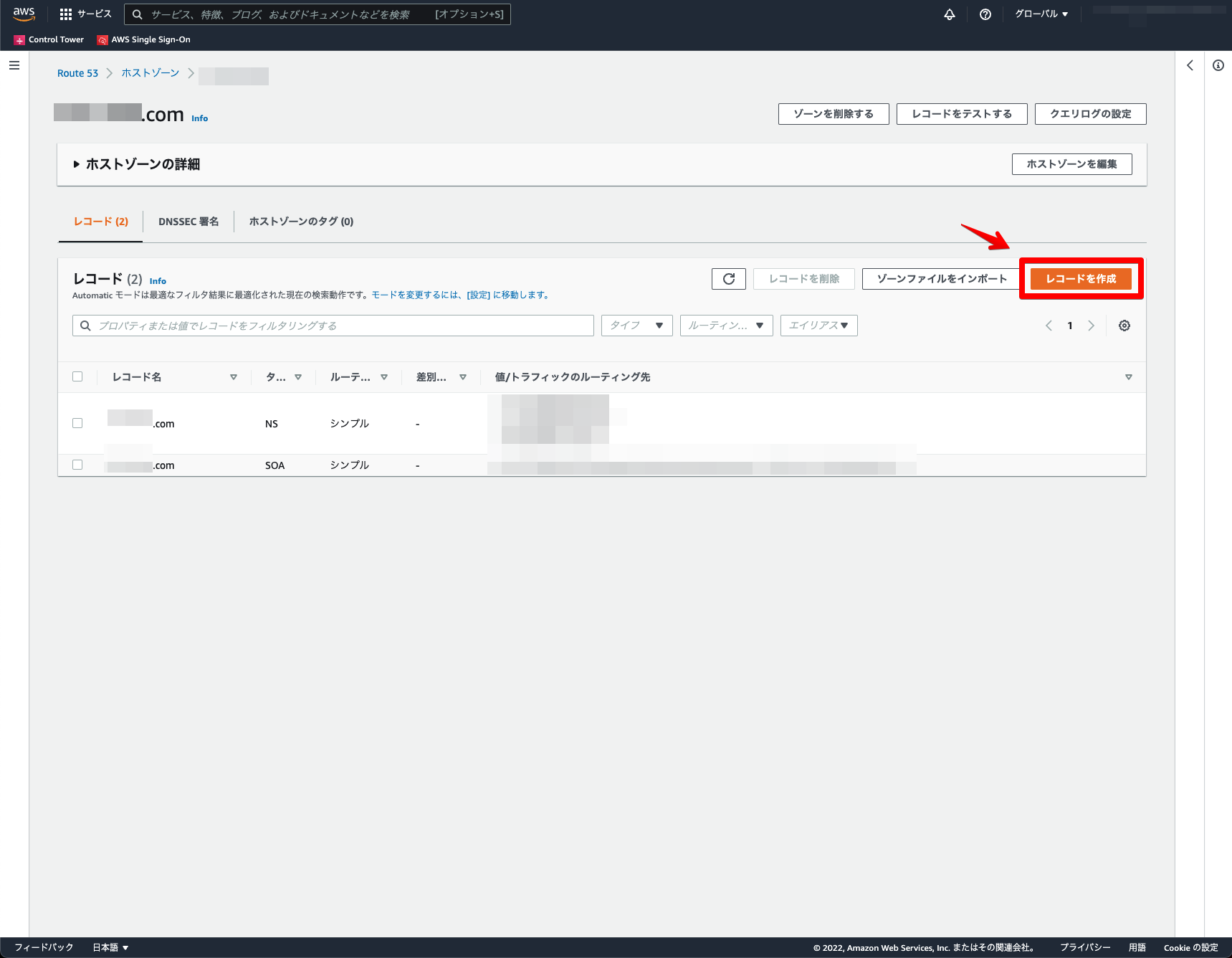Click the シンプル routing cell in the SOA row
This screenshot has height=958, width=1232.
coord(350,465)
